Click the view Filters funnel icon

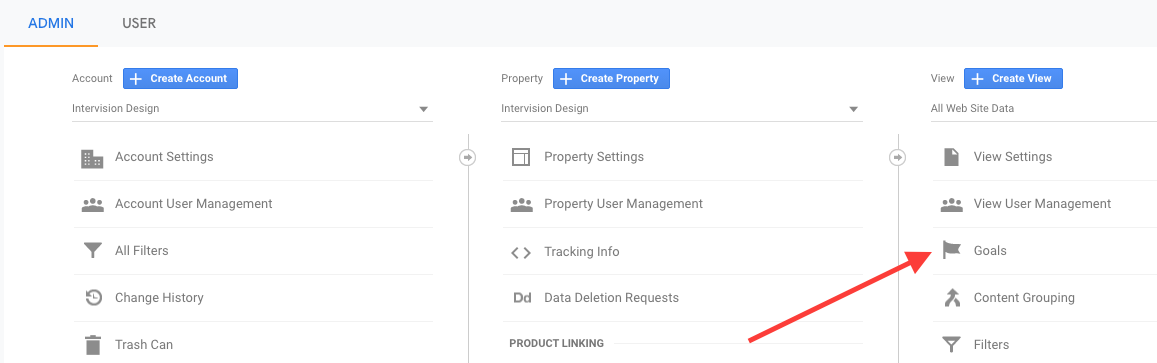coord(951,345)
